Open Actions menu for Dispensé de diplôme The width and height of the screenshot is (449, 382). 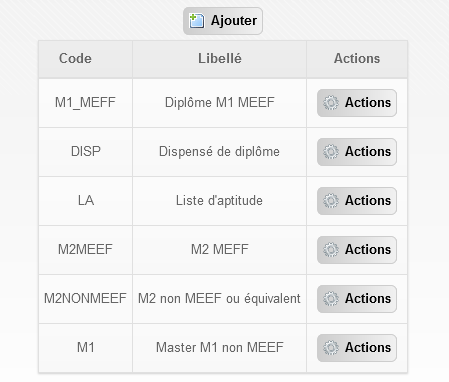click(357, 152)
